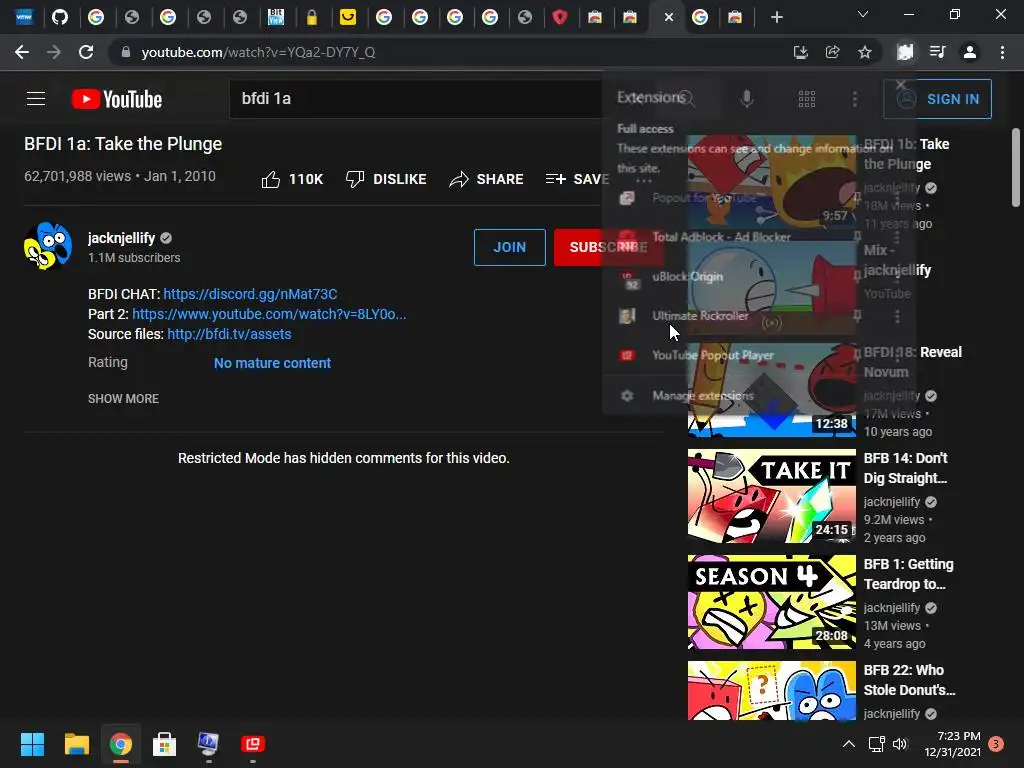Image resolution: width=1024 pixels, height=768 pixels.
Task: Like the video with thumbs up
Action: click(292, 179)
